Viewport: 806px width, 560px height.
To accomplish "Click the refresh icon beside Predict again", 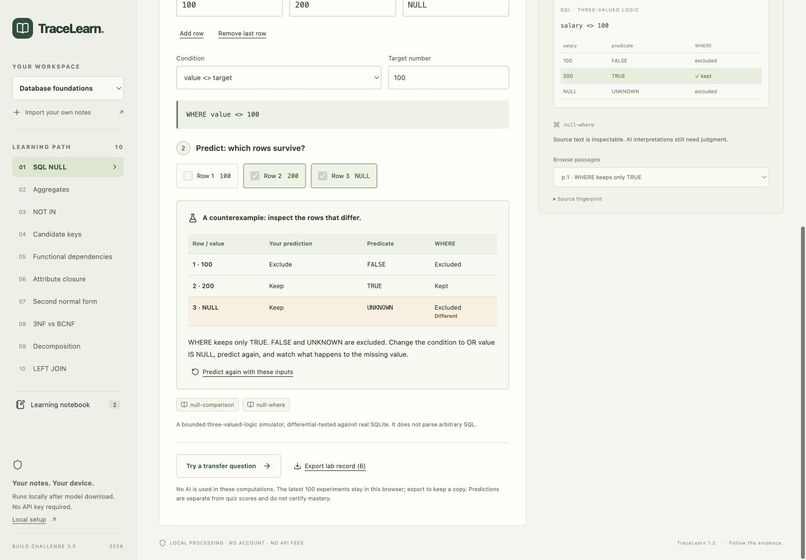I will pos(195,372).
